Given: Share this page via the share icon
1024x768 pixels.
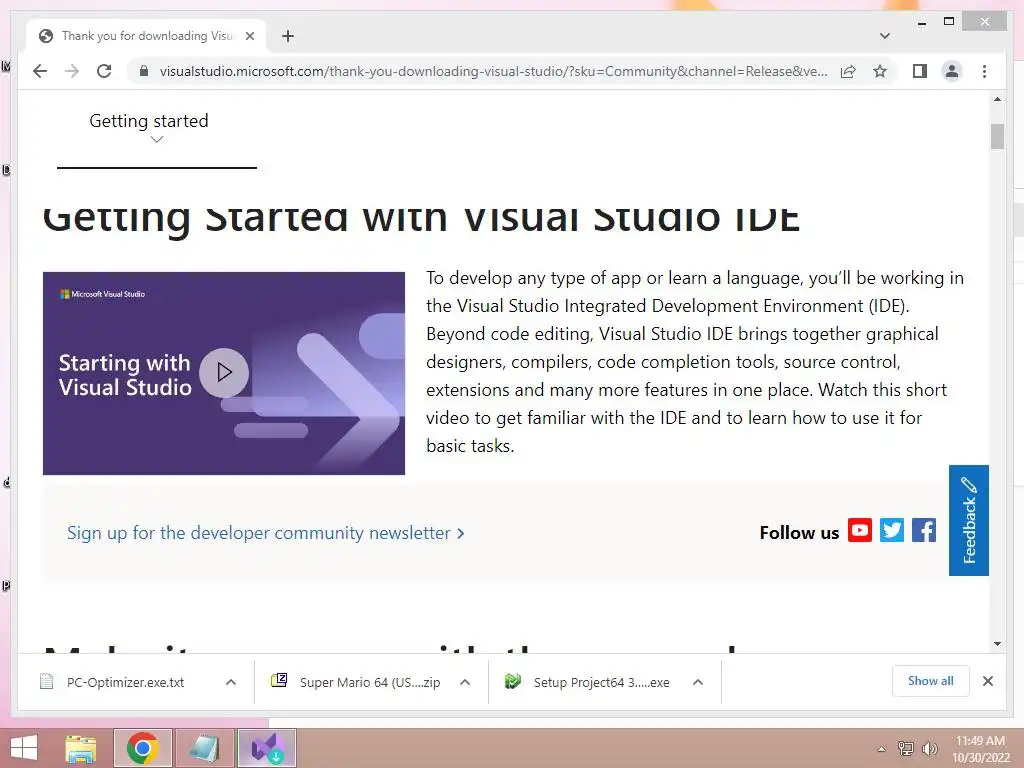Looking at the screenshot, I should 848,71.
